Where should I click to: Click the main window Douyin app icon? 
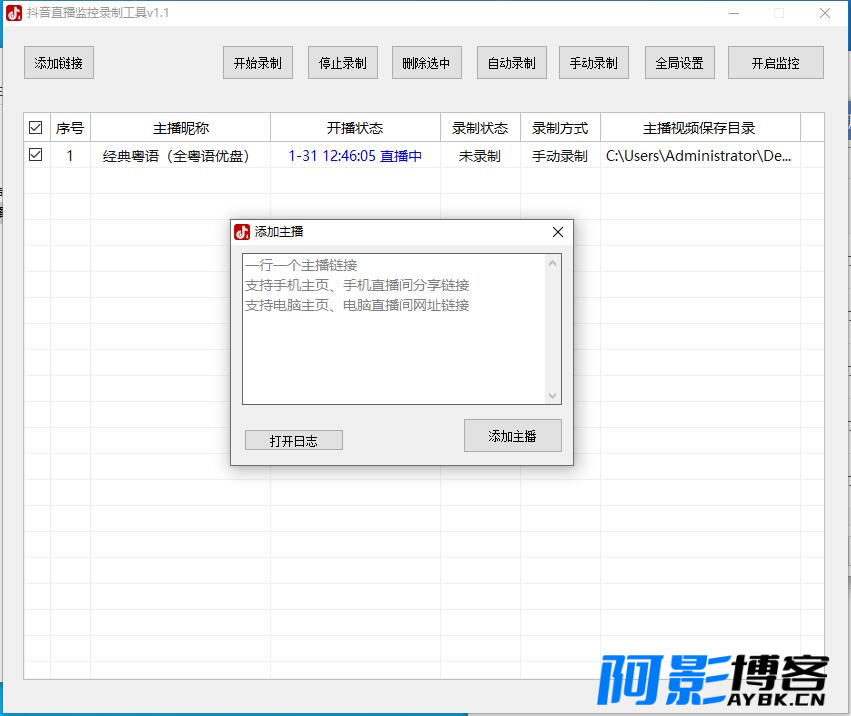point(14,13)
